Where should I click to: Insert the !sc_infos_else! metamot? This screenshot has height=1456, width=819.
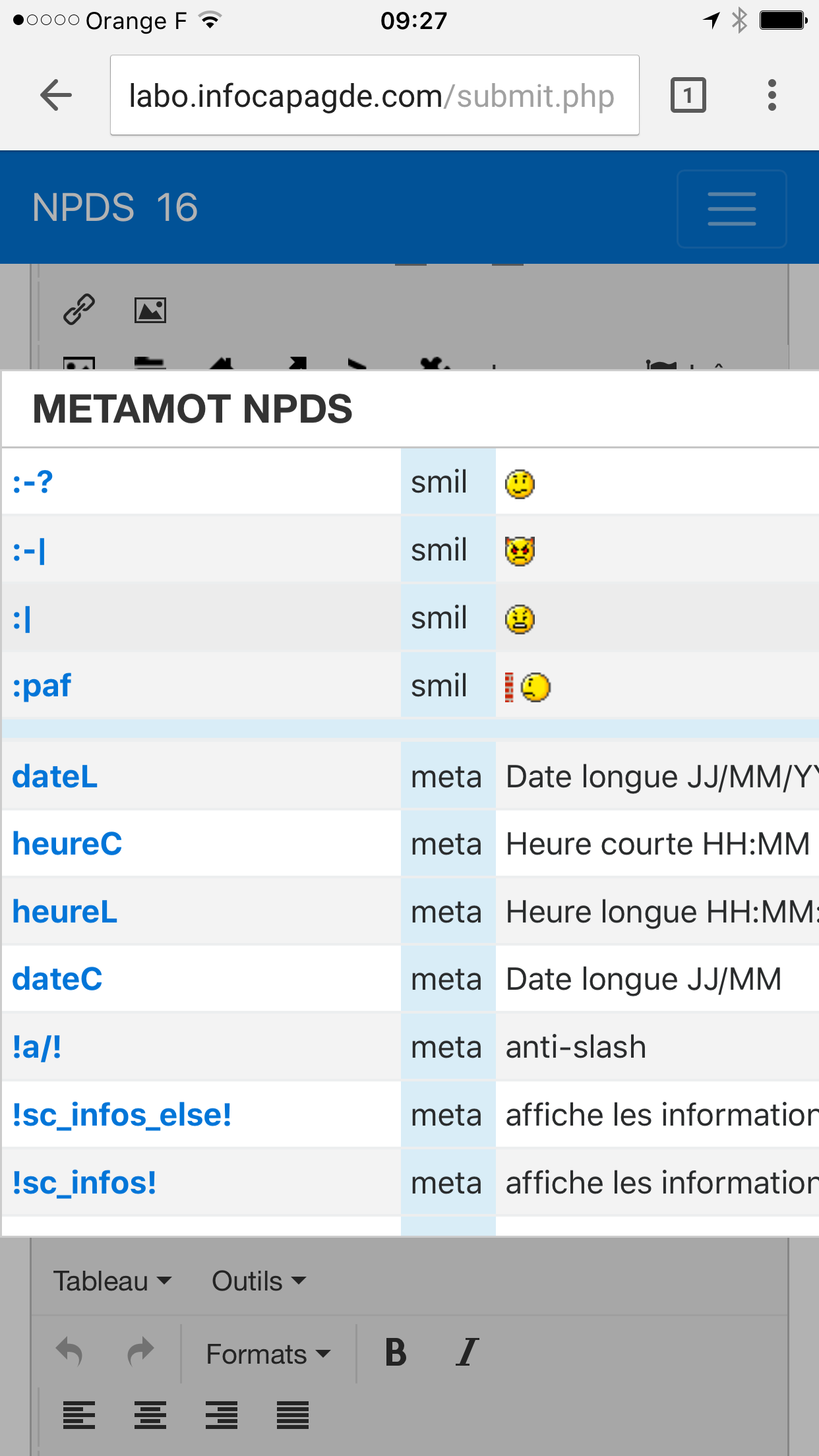tap(122, 1115)
